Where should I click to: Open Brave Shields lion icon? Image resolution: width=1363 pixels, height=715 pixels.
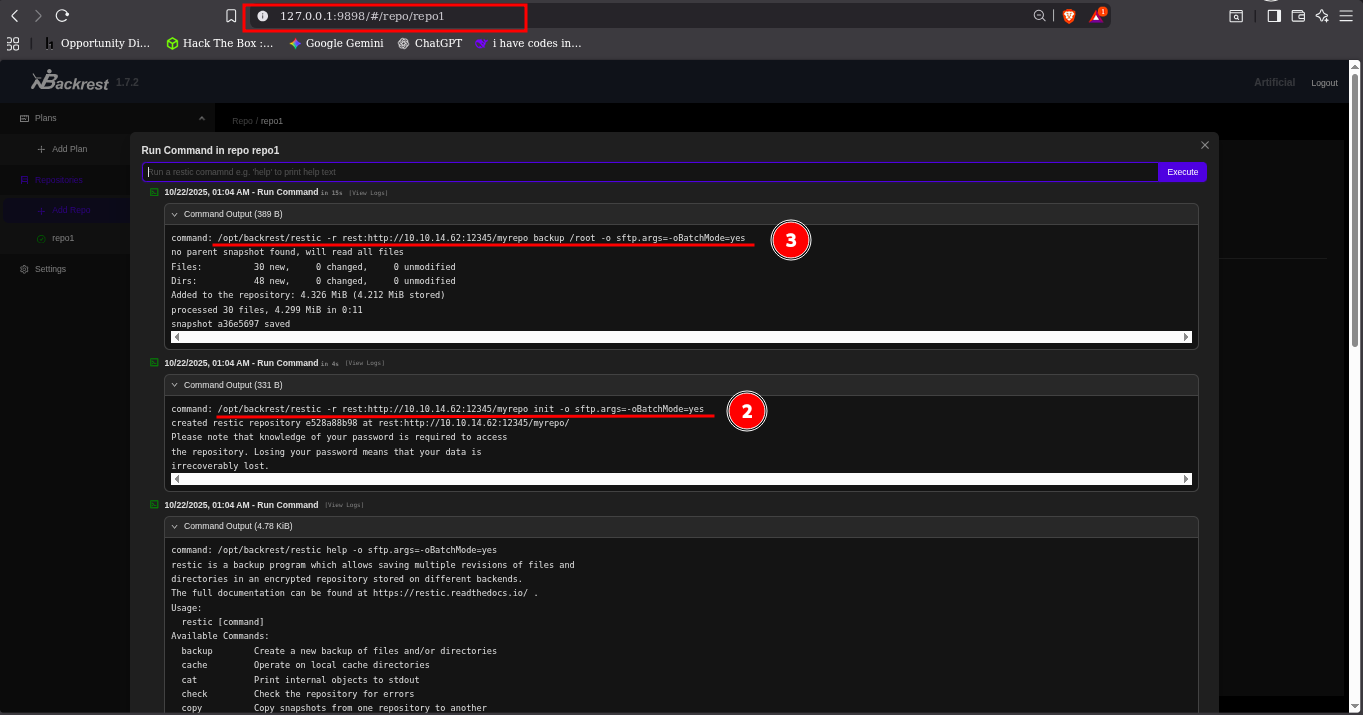1068,16
